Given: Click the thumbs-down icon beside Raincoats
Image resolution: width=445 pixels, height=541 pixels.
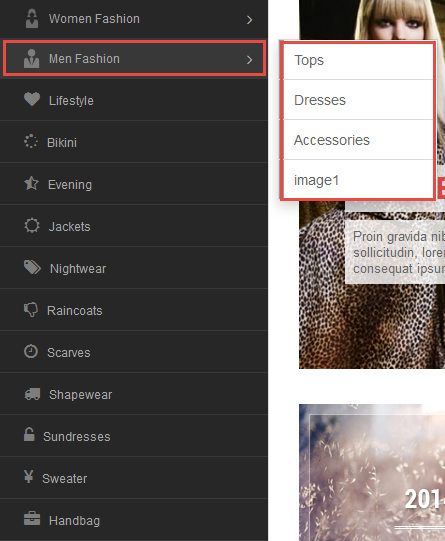Looking at the screenshot, I should pos(31,309).
